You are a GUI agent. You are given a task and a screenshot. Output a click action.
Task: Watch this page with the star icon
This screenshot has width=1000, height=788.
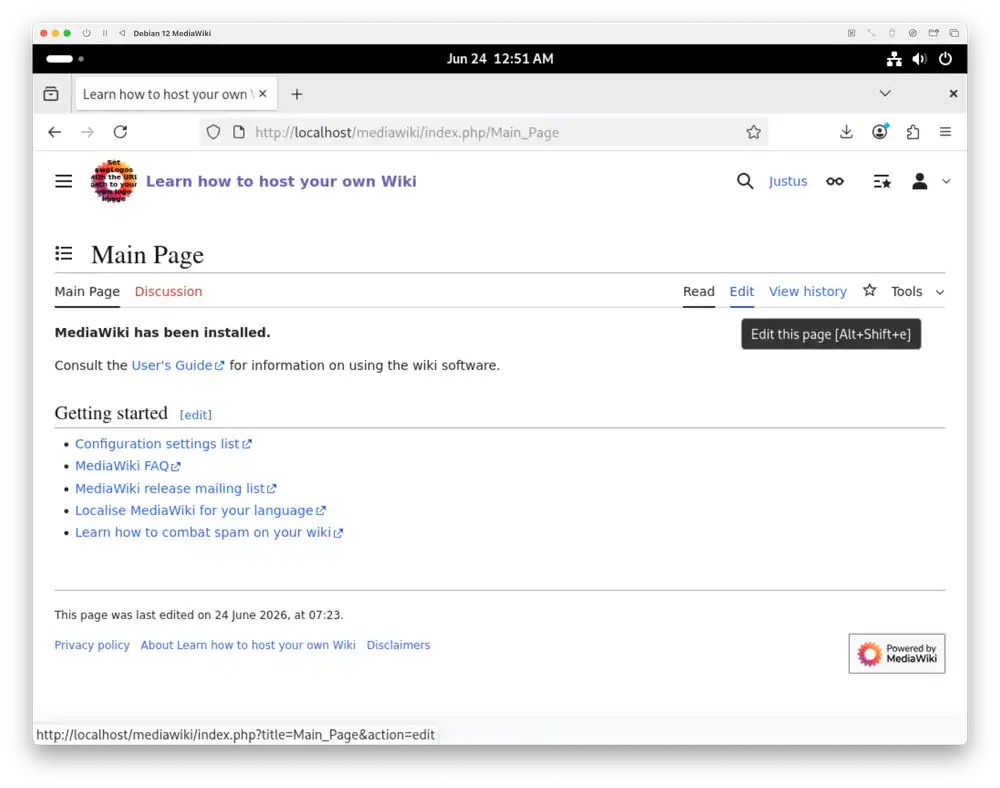pos(869,291)
